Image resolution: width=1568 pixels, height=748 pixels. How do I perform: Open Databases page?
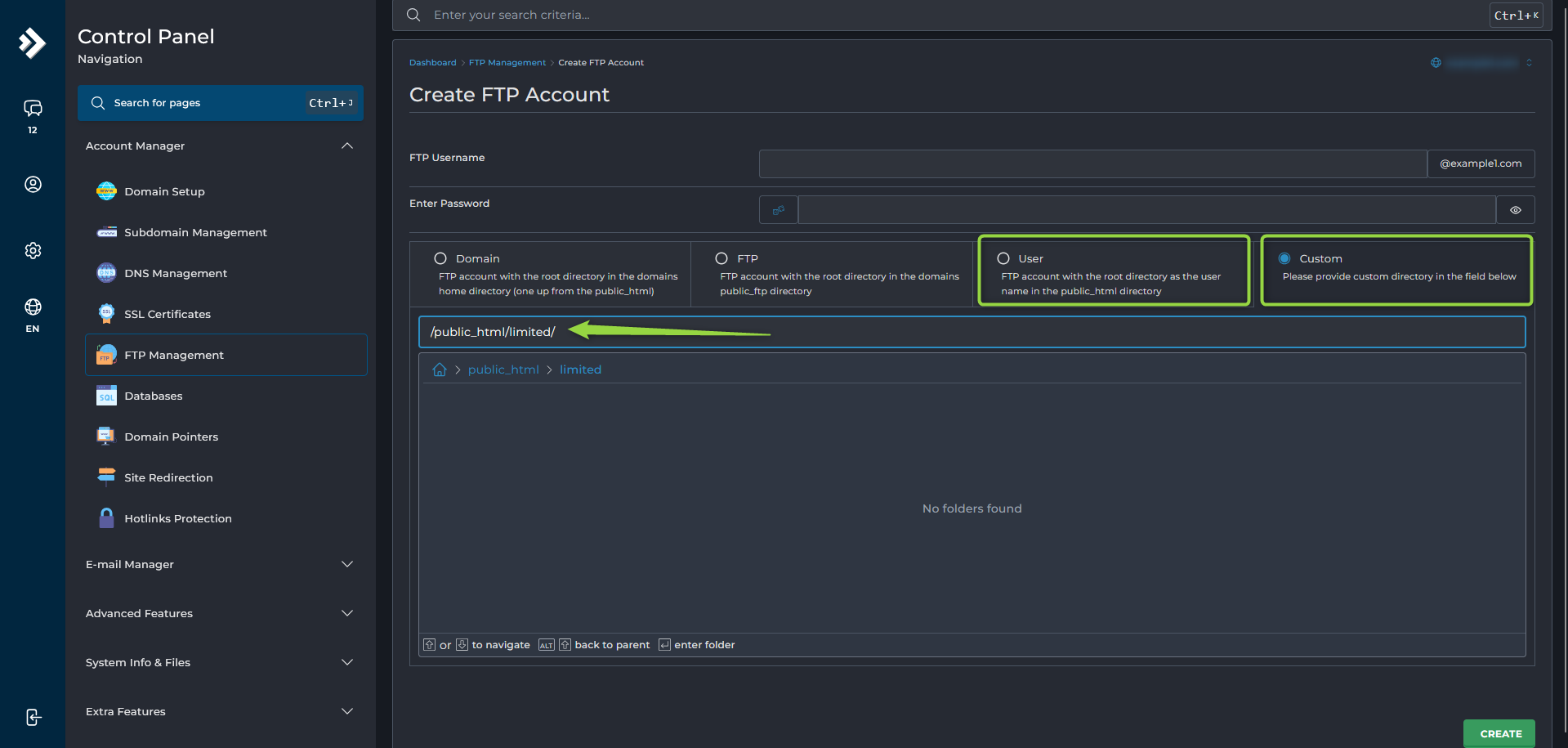click(x=226, y=396)
